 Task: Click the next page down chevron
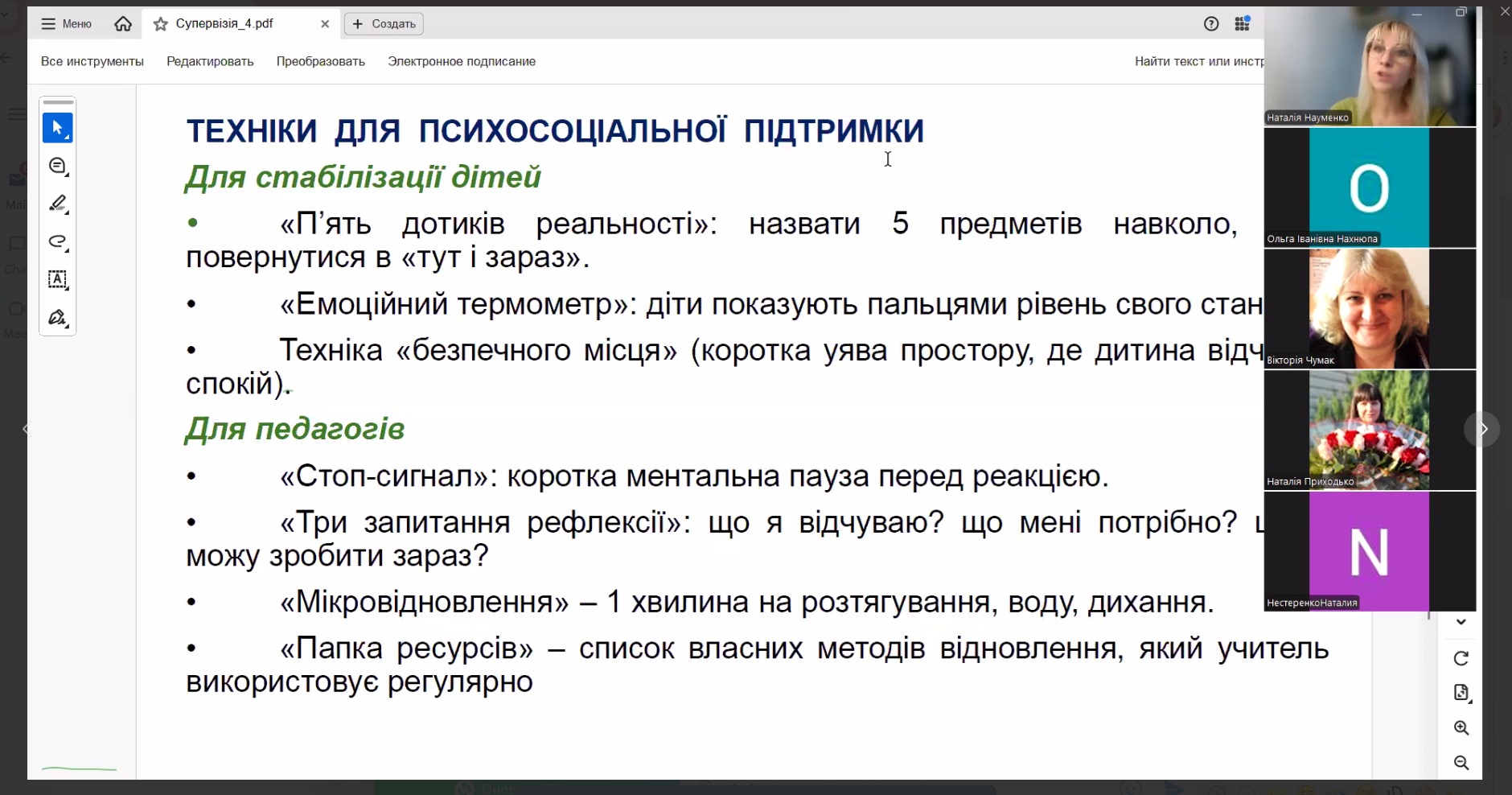pyautogui.click(x=1461, y=622)
